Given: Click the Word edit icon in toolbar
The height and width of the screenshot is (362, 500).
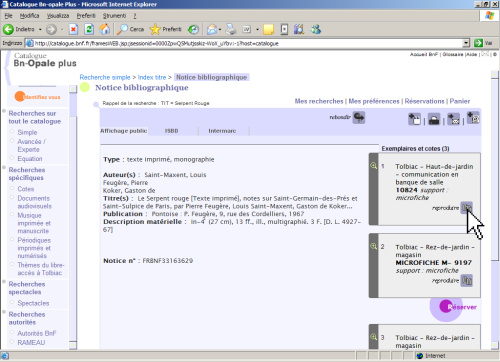Looking at the screenshot, I should pyautogui.click(x=247, y=29).
